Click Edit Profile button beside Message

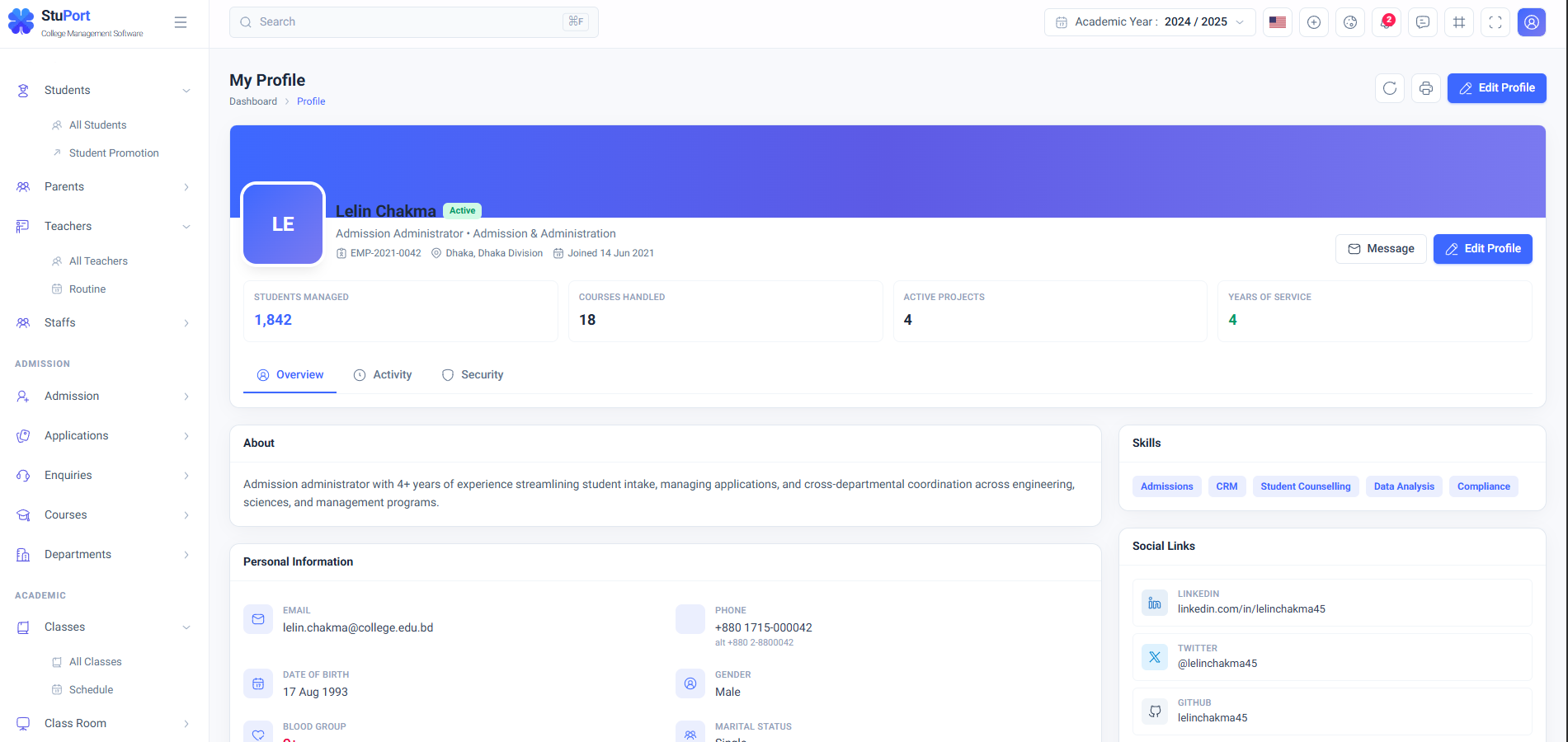point(1483,249)
